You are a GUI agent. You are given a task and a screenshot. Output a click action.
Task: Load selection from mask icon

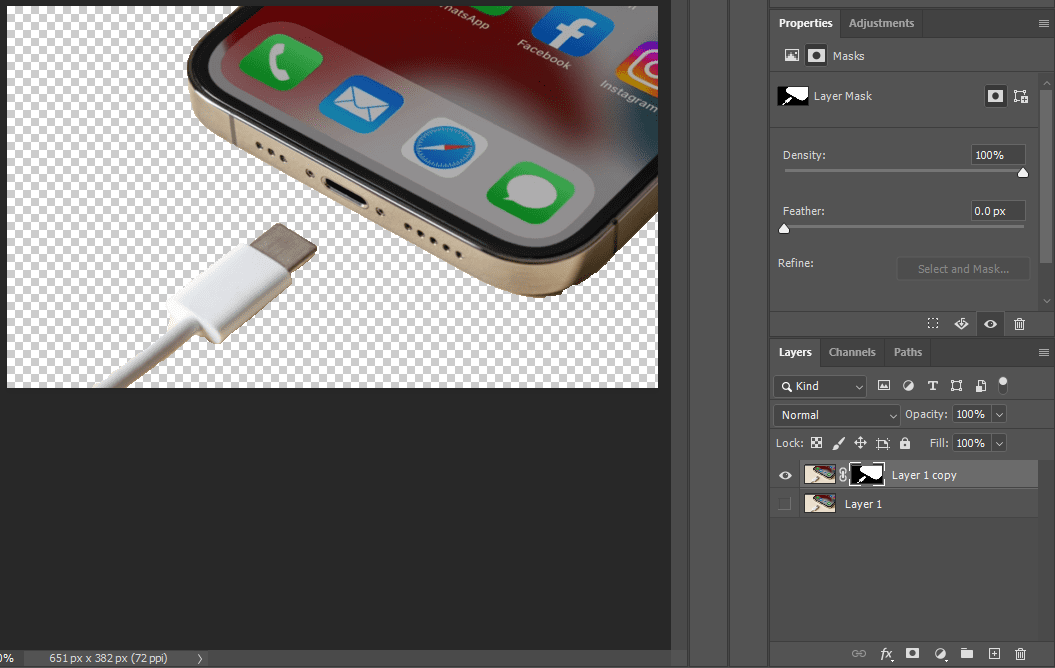933,324
